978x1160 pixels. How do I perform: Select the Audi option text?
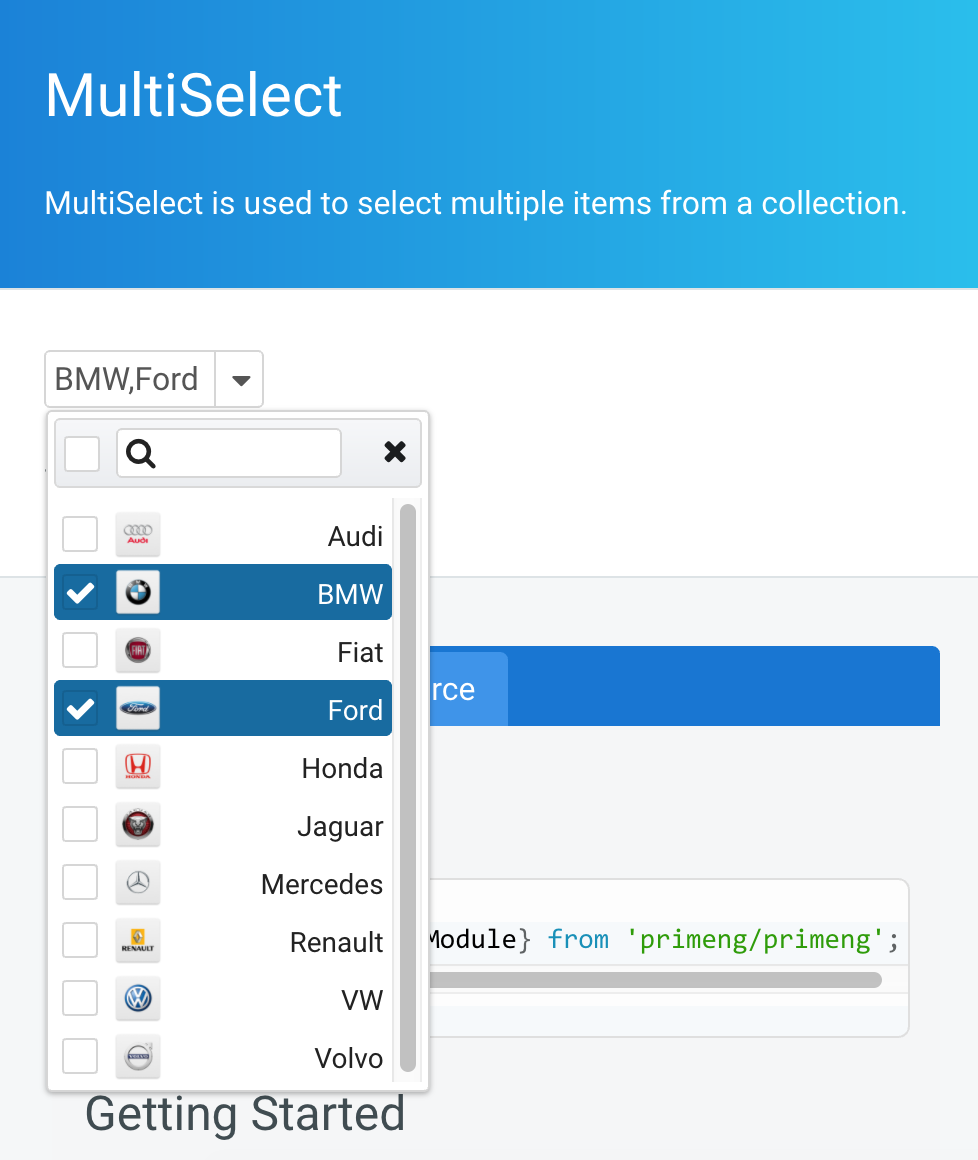[x=355, y=536]
